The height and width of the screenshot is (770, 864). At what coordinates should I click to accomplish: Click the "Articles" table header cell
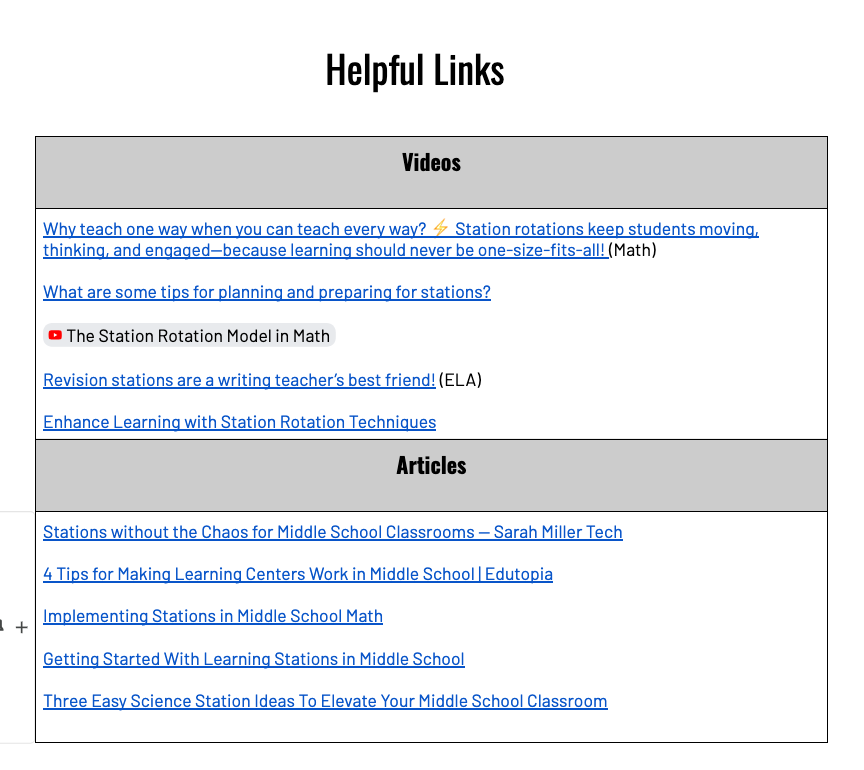pos(431,465)
